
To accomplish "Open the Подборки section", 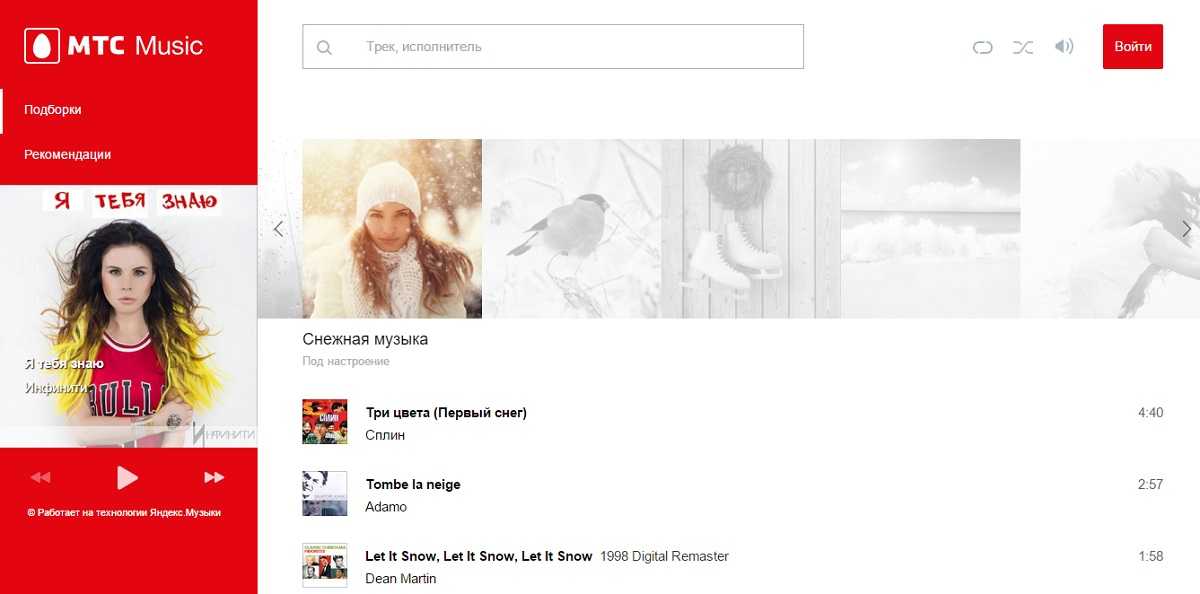I will (x=53, y=110).
